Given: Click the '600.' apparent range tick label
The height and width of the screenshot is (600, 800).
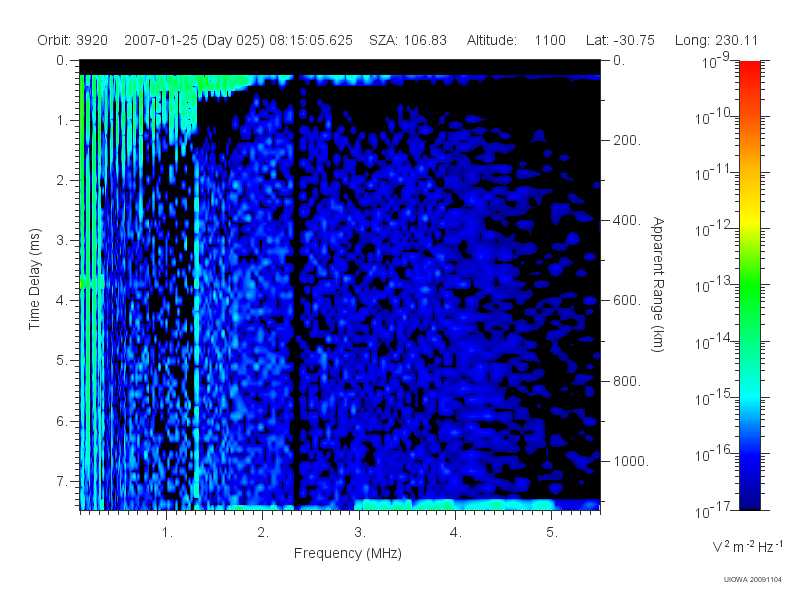Looking at the screenshot, I should click(627, 301).
